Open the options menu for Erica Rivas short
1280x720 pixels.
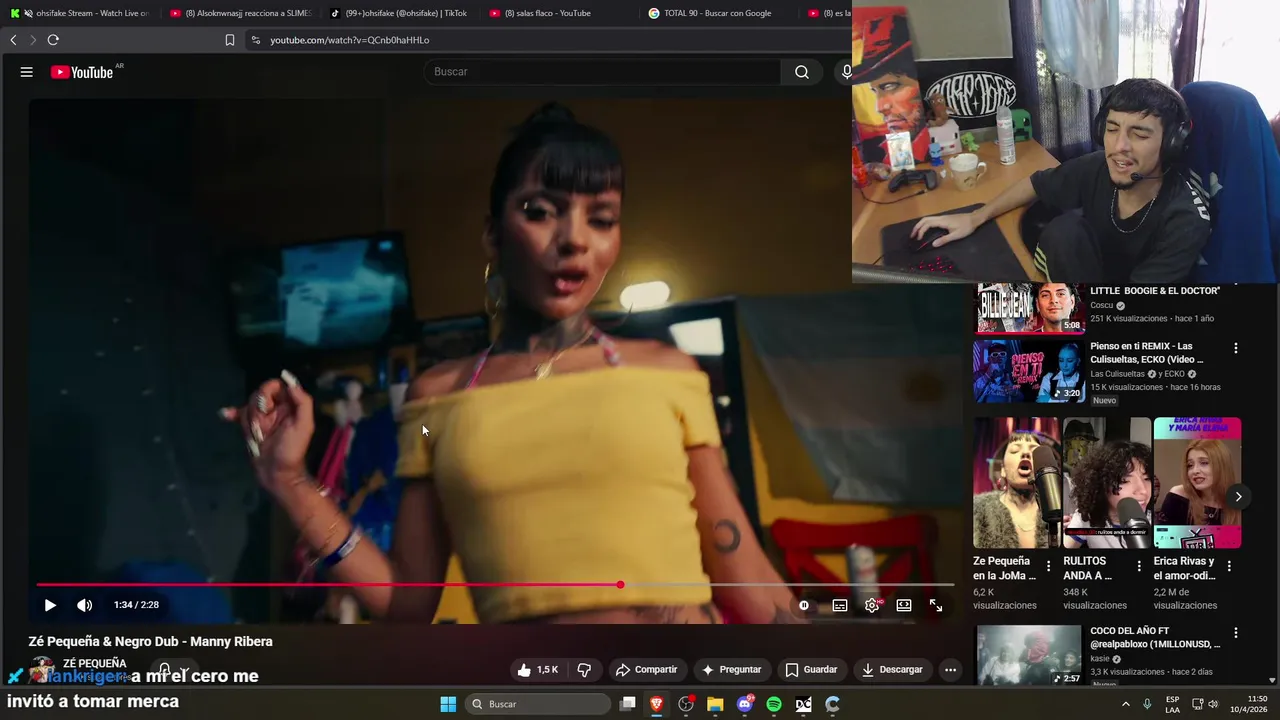[x=1229, y=566]
